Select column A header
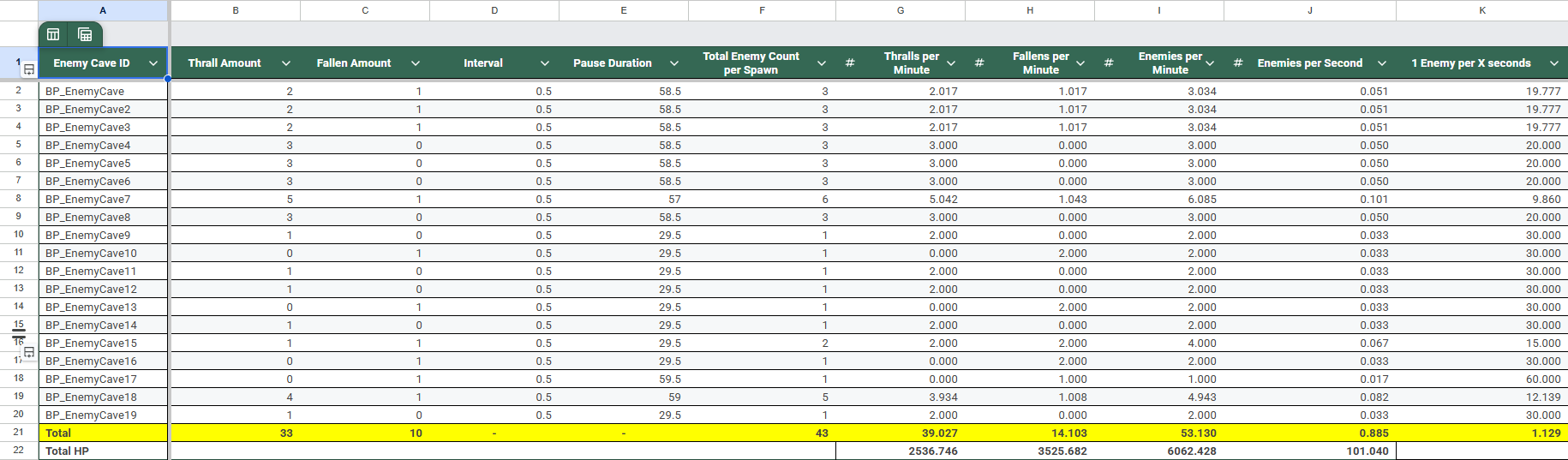This screenshot has height=460, width=1568. [103, 10]
